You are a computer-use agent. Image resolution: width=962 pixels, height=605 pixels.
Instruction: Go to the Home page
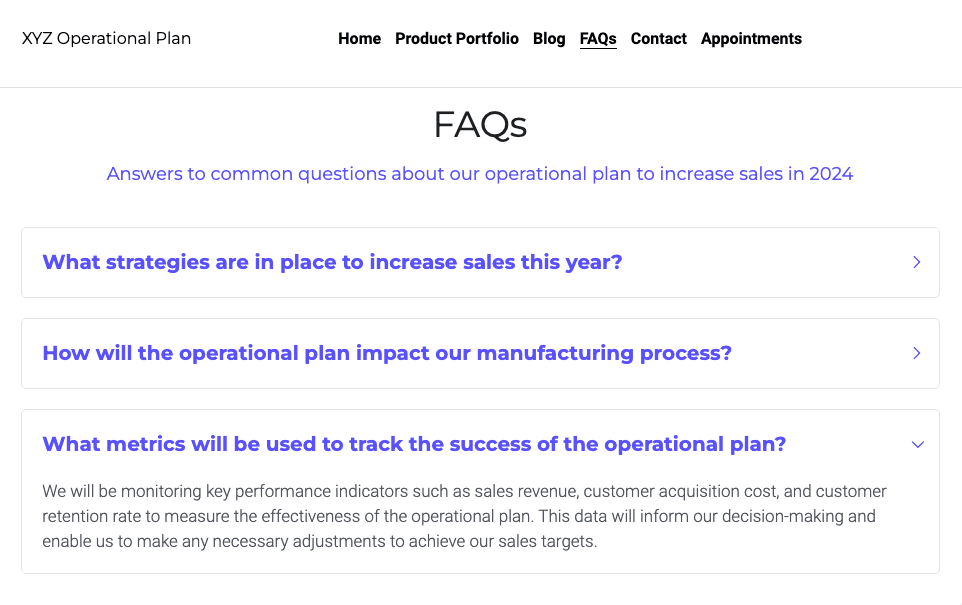tap(359, 39)
